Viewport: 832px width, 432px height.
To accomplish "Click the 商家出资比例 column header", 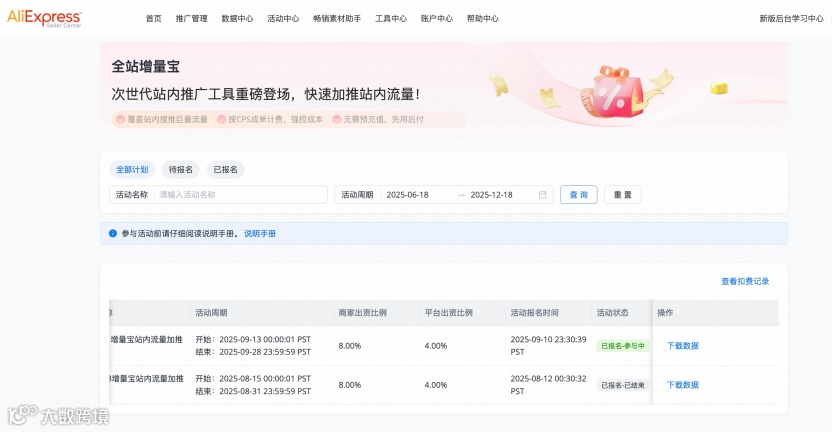I will coord(362,313).
